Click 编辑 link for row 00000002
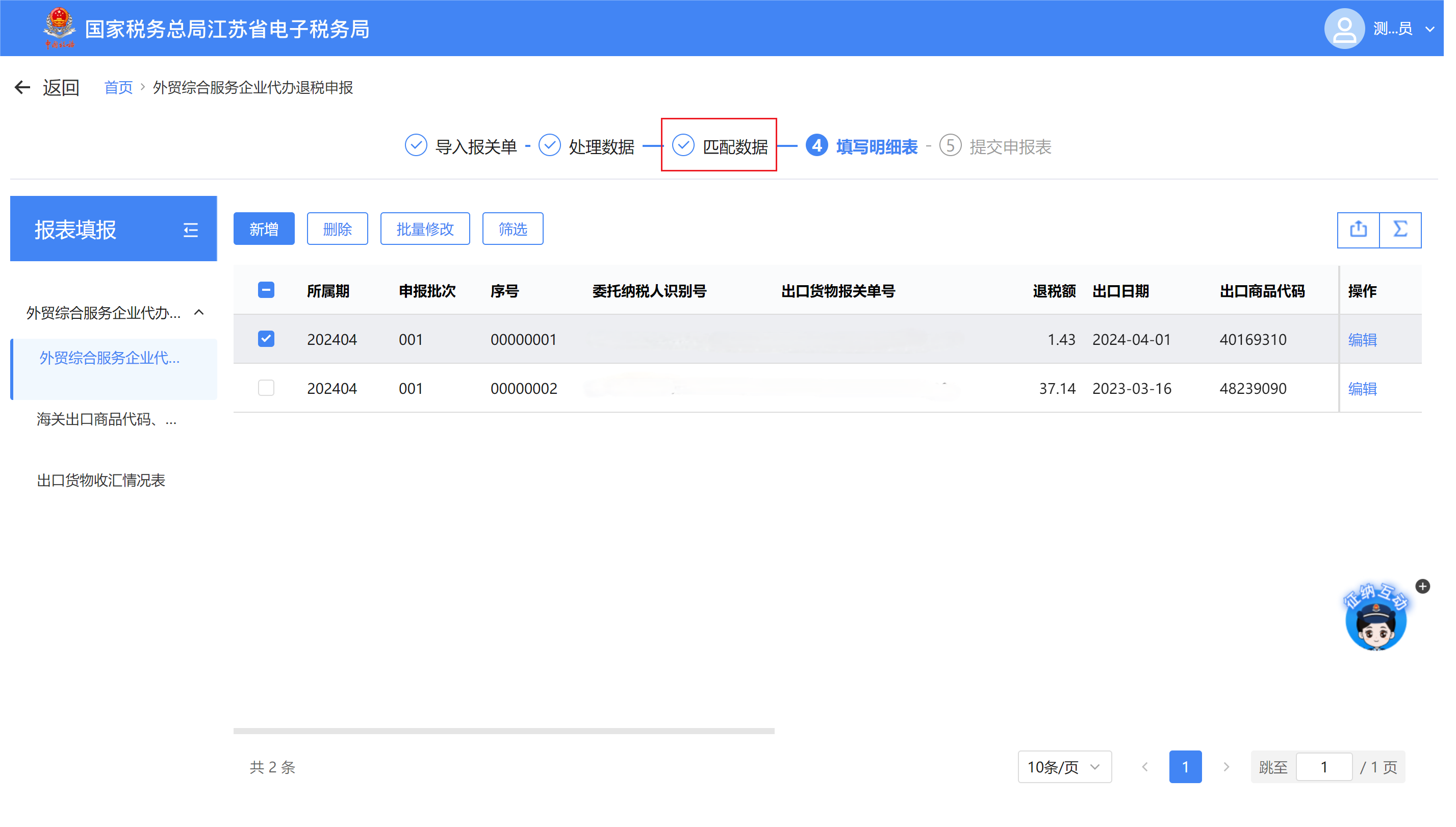The height and width of the screenshot is (827, 1456). tap(1362, 389)
